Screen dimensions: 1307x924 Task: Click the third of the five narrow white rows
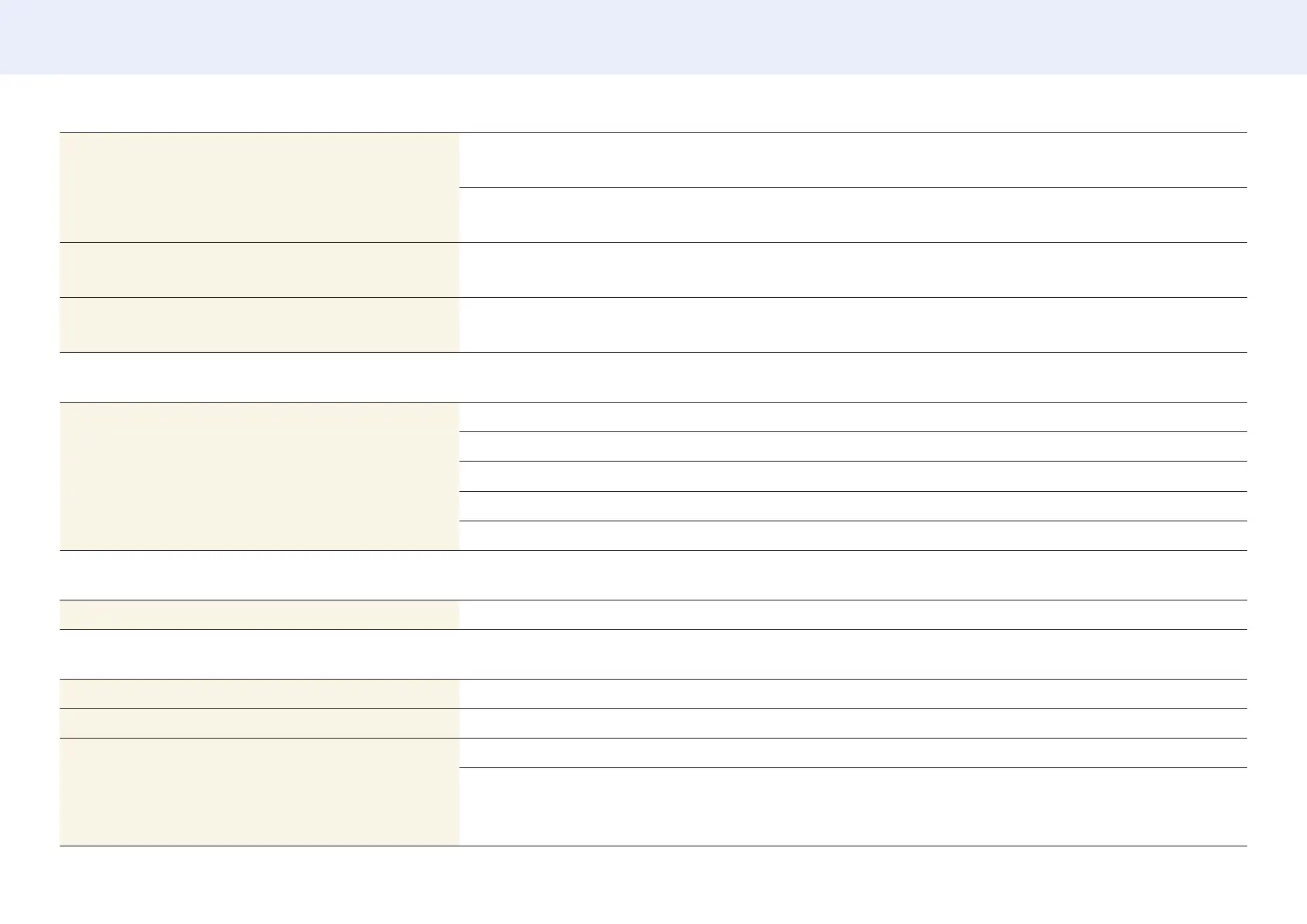pos(852,476)
